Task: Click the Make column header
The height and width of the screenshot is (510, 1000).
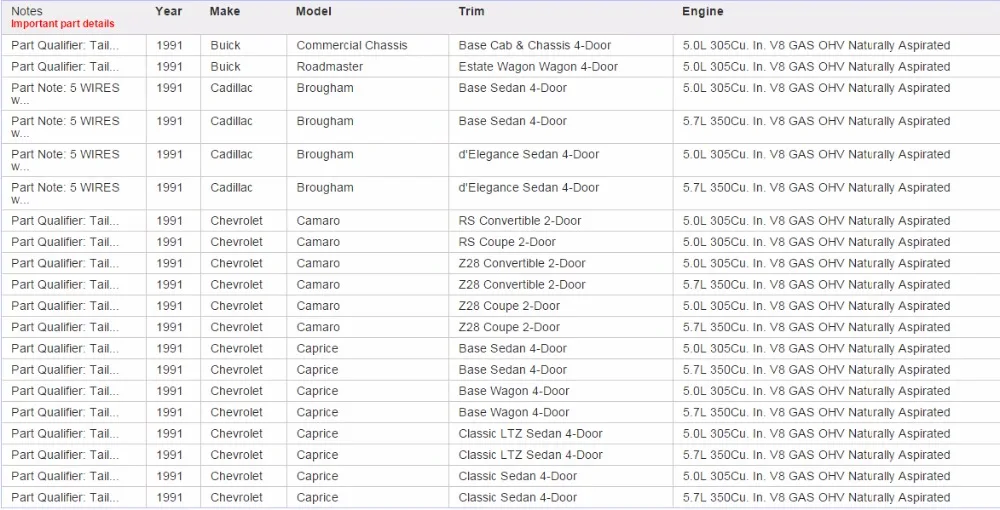Action: pyautogui.click(x=224, y=11)
